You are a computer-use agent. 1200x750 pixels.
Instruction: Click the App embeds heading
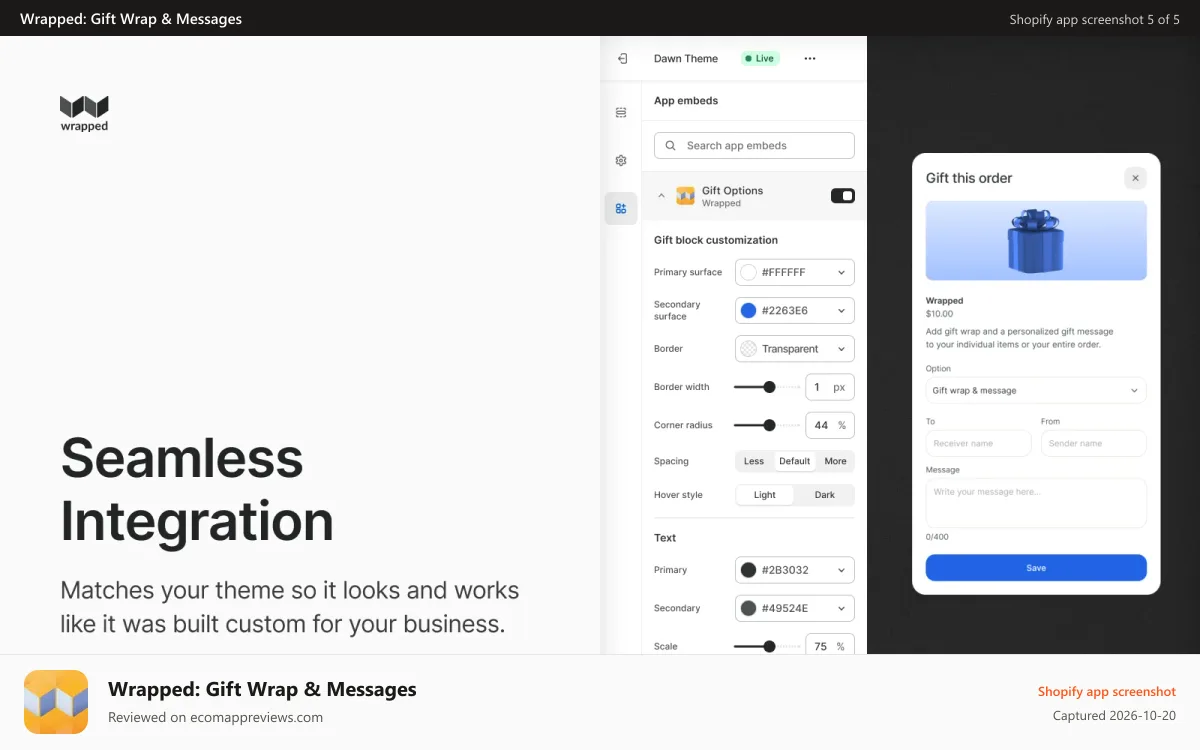click(686, 101)
